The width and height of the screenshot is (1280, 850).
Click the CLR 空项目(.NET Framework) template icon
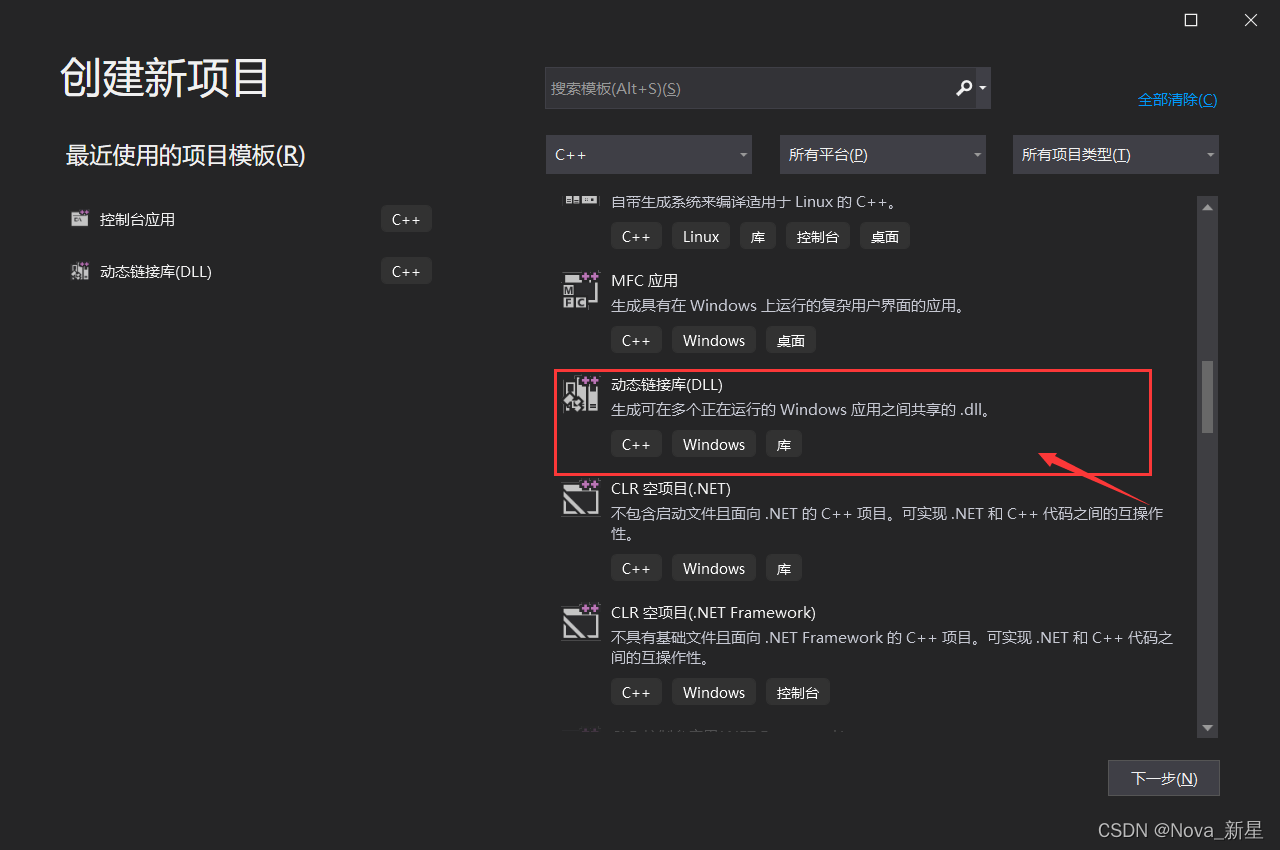pyautogui.click(x=580, y=622)
